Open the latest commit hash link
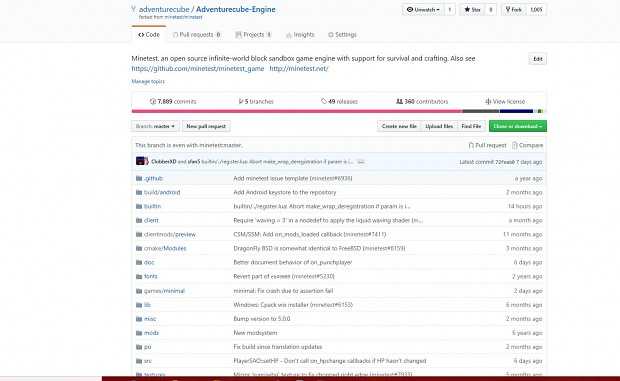 (505, 162)
